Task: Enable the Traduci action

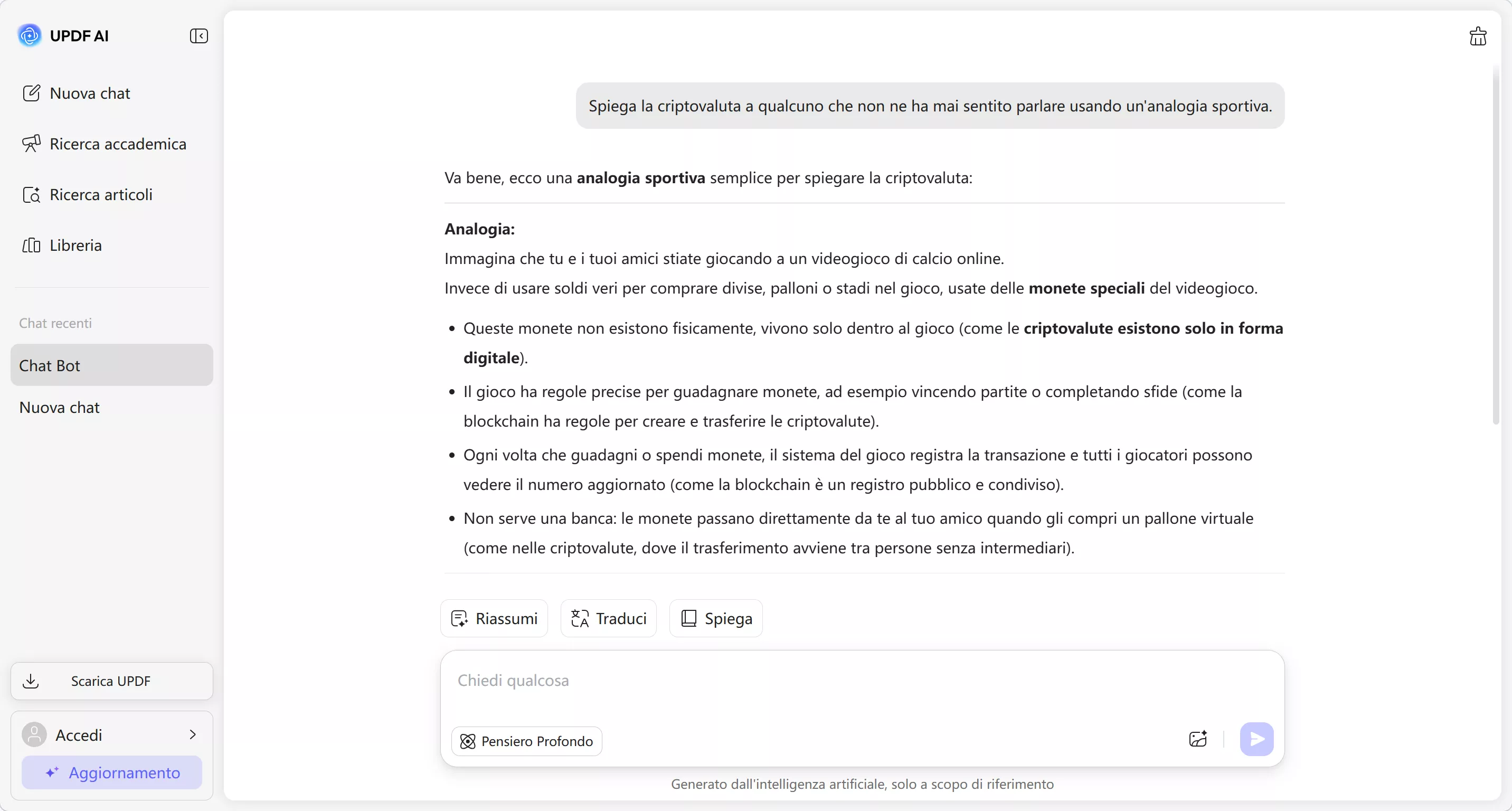Action: pyautogui.click(x=608, y=618)
